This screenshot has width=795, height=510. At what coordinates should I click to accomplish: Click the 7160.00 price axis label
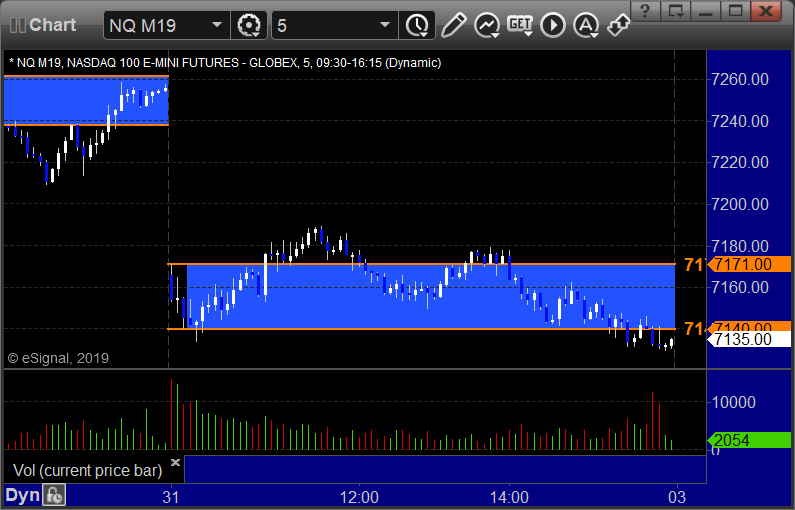pyautogui.click(x=740, y=287)
